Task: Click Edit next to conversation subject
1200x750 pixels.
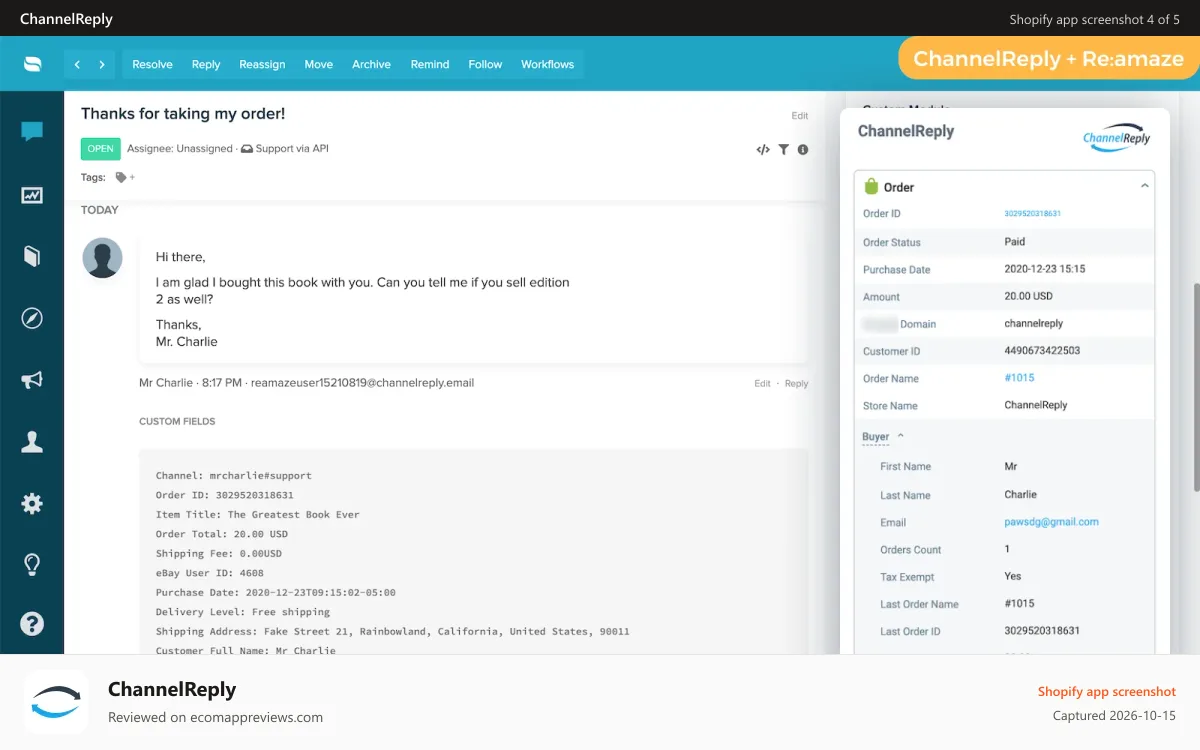Action: (800, 116)
